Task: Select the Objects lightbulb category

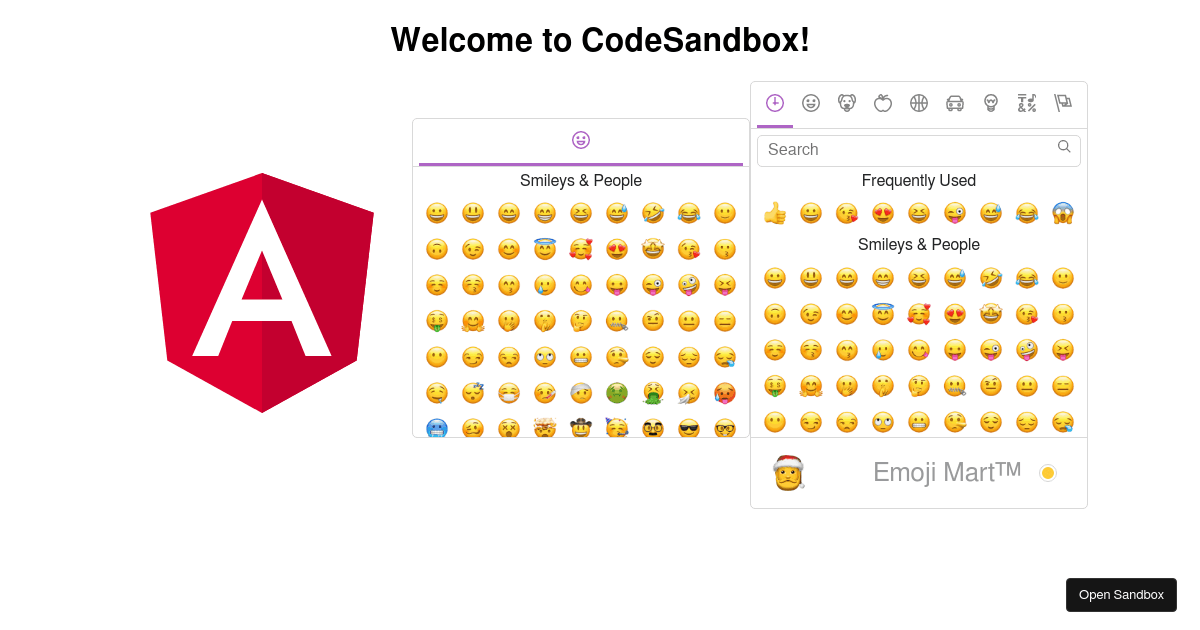Action: [991, 103]
